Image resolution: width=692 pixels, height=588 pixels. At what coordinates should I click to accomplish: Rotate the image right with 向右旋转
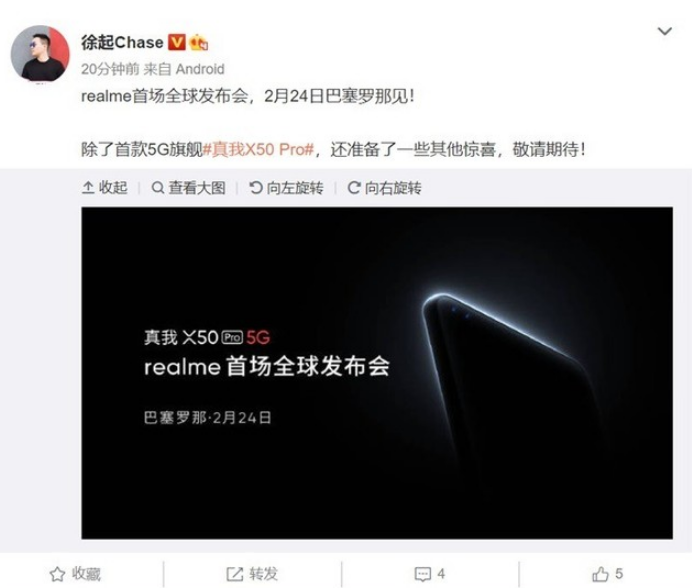point(384,188)
